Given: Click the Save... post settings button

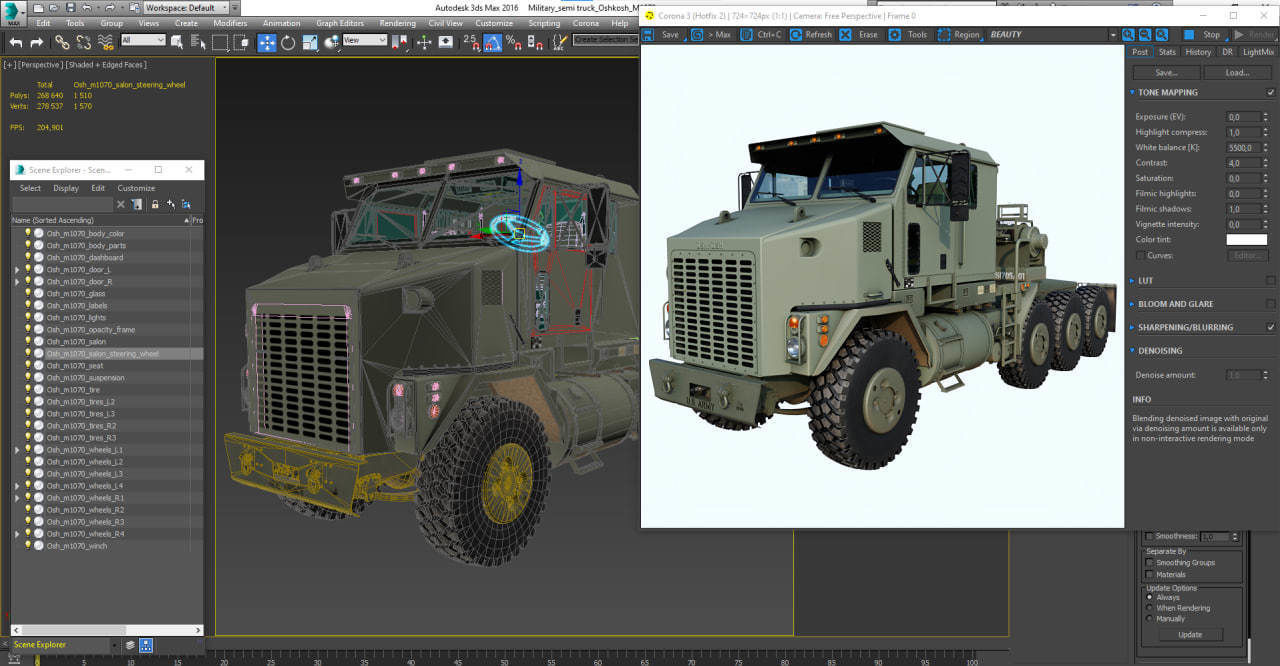Looking at the screenshot, I should [1167, 72].
